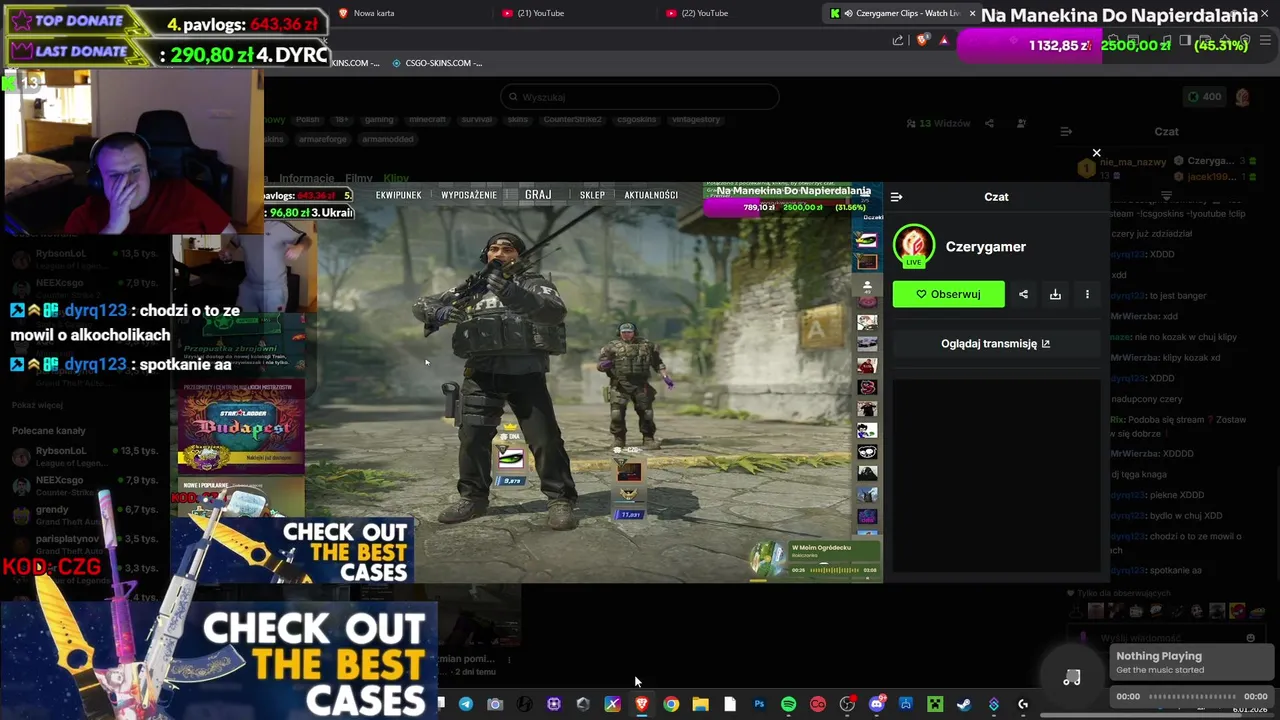1280x720 pixels.
Task: Click the Budapest StarLadder banner
Action: [x=241, y=427]
